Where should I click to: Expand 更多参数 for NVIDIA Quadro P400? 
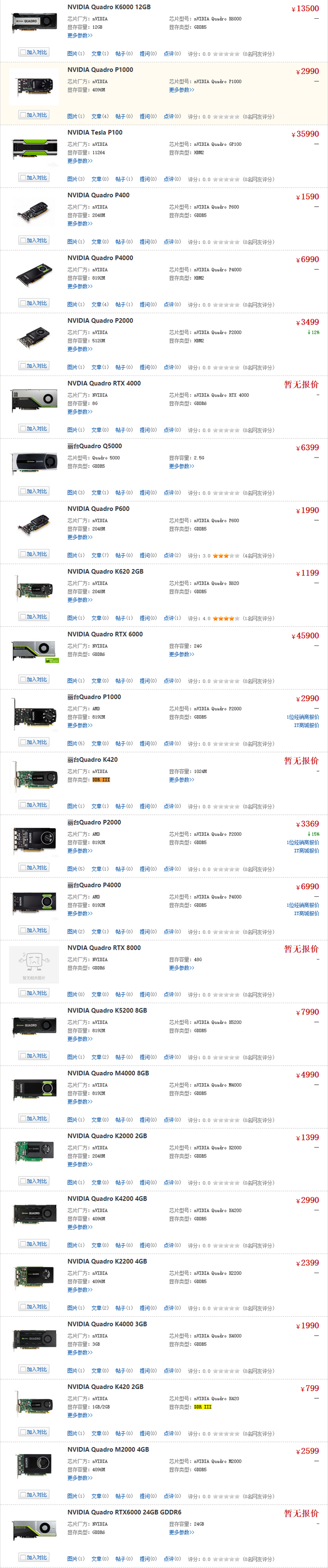tap(80, 224)
